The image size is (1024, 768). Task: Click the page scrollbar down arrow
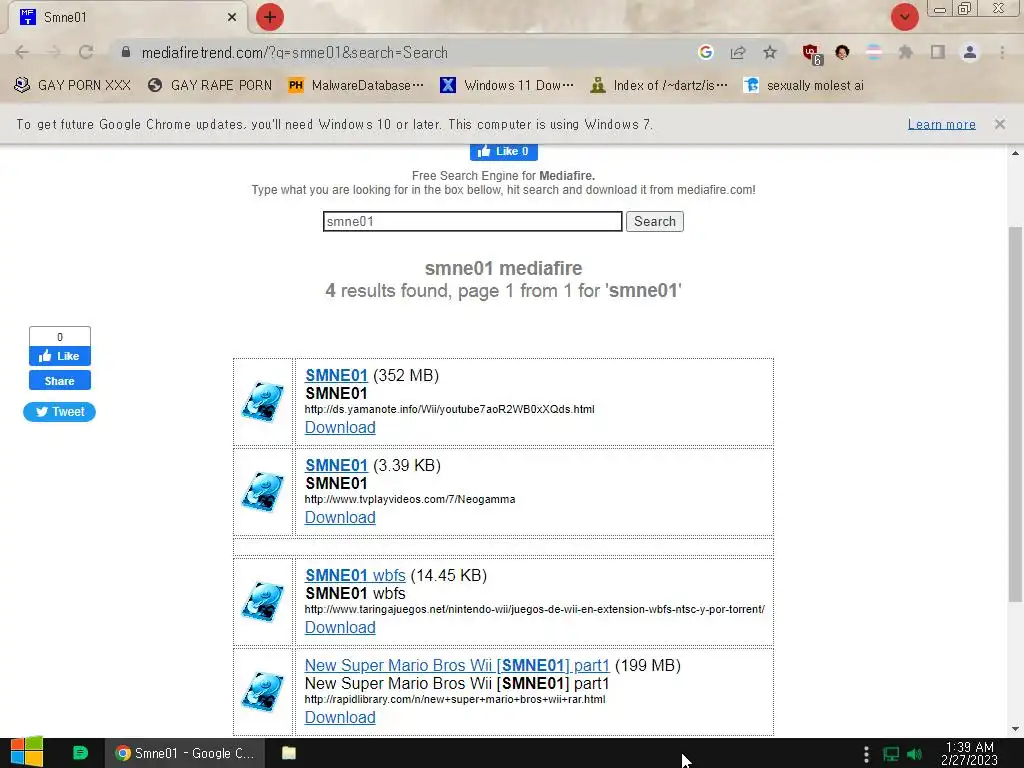click(x=1015, y=729)
